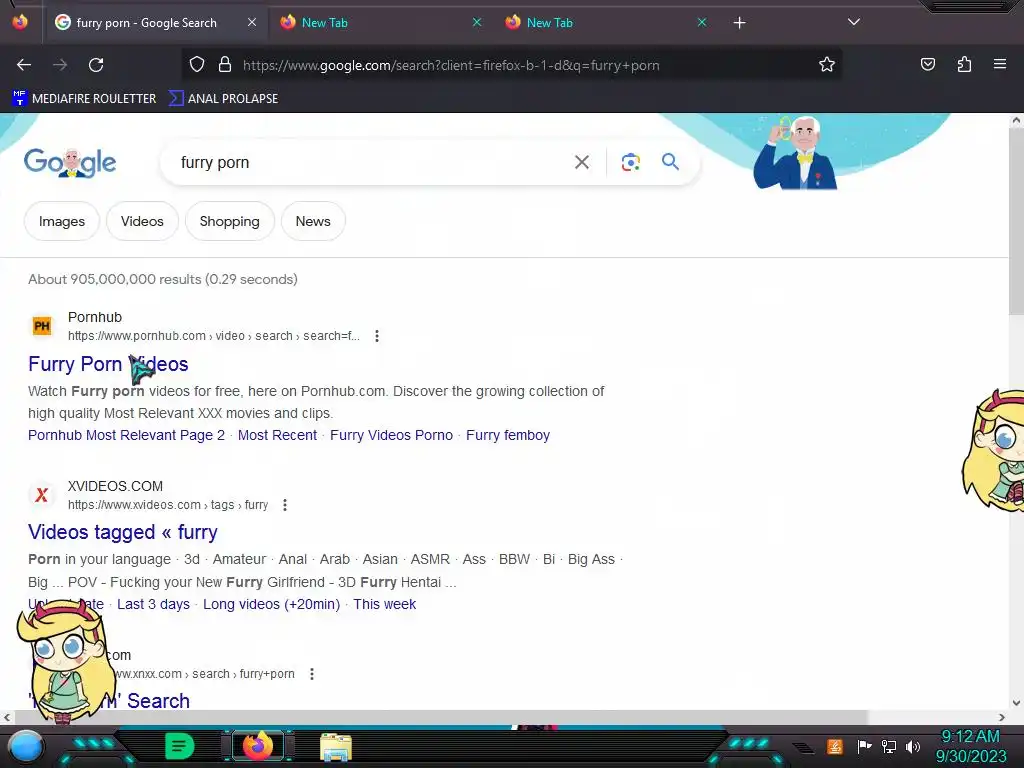Open the Windows Start orb
This screenshot has width=1024, height=768.
[x=26, y=746]
